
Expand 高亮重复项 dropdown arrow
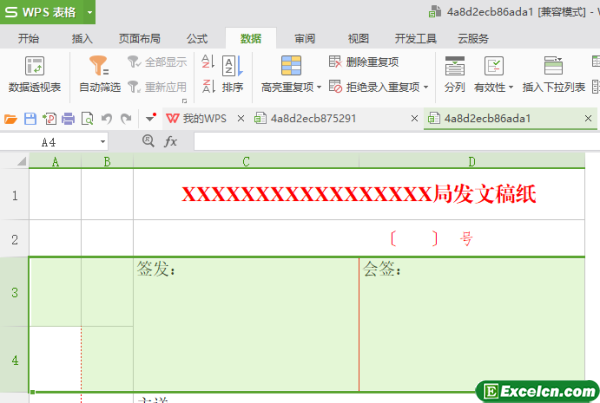point(319,87)
